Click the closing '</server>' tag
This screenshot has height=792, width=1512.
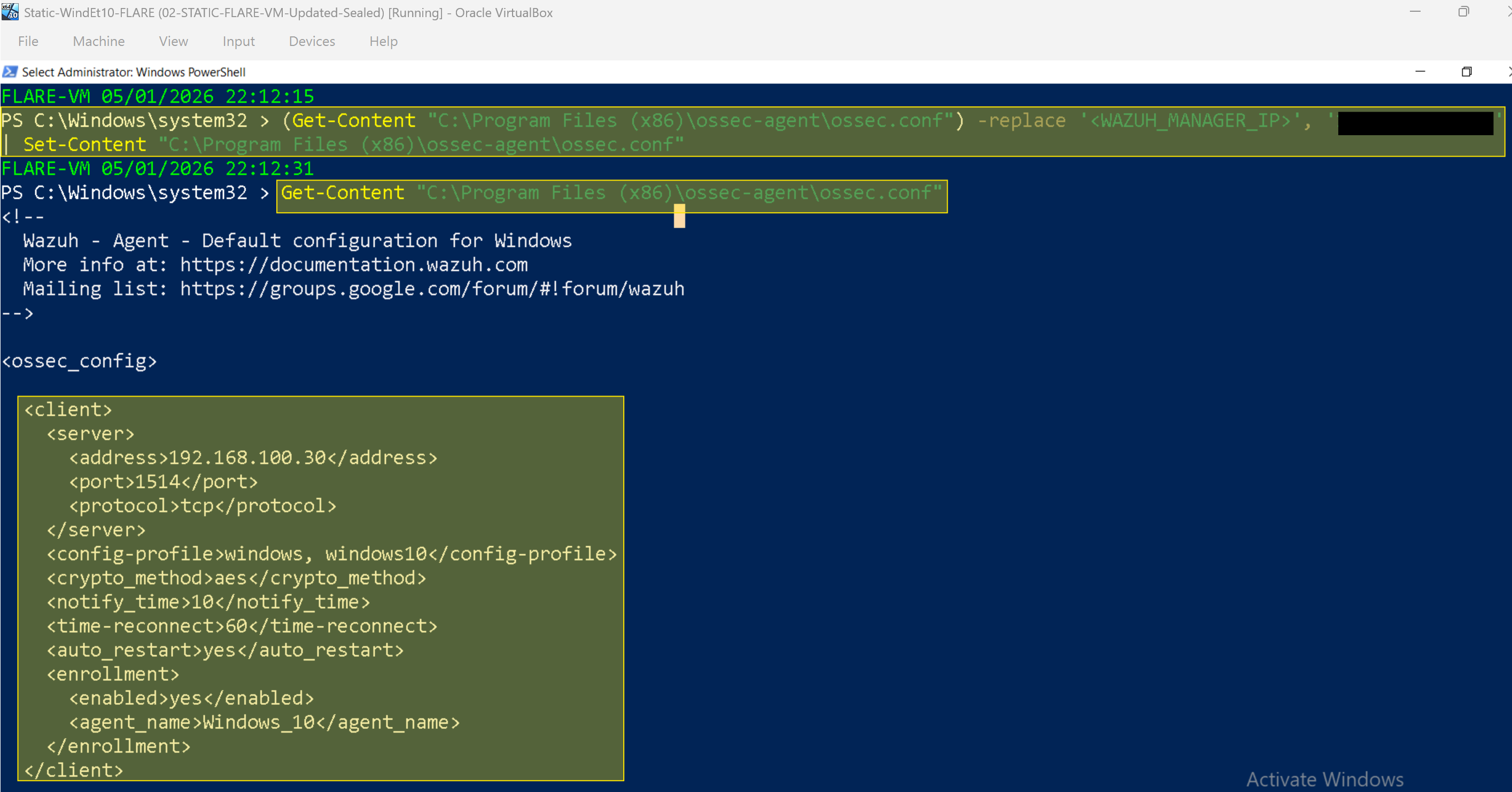point(96,529)
